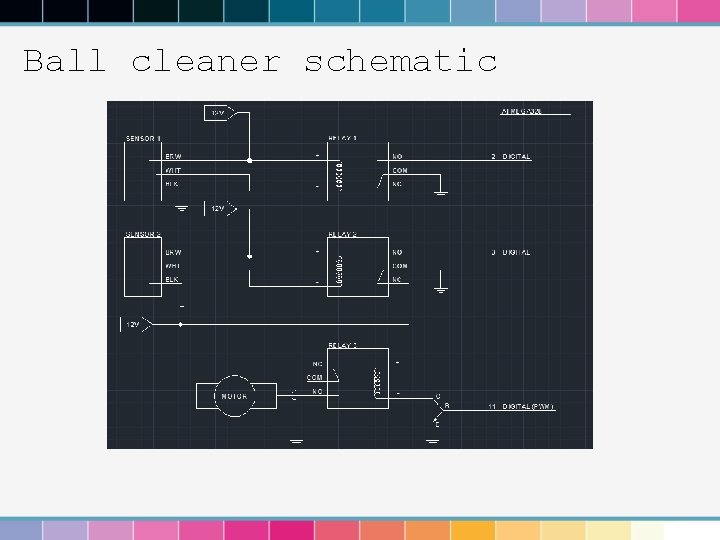Click the ground symbol right of Relay 2
This screenshot has width=720, height=540.
click(440, 282)
